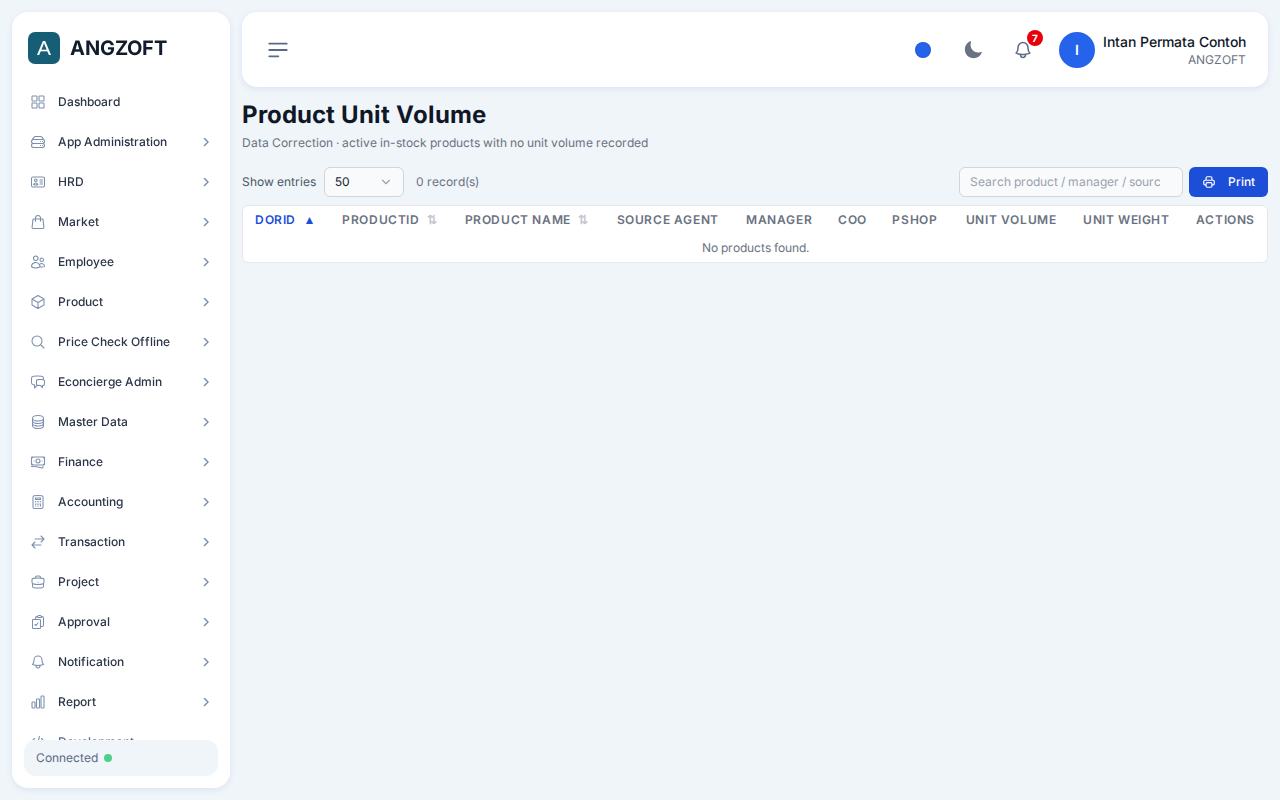
Task: Click the user name Intan Permata Contoh
Action: click(1174, 42)
